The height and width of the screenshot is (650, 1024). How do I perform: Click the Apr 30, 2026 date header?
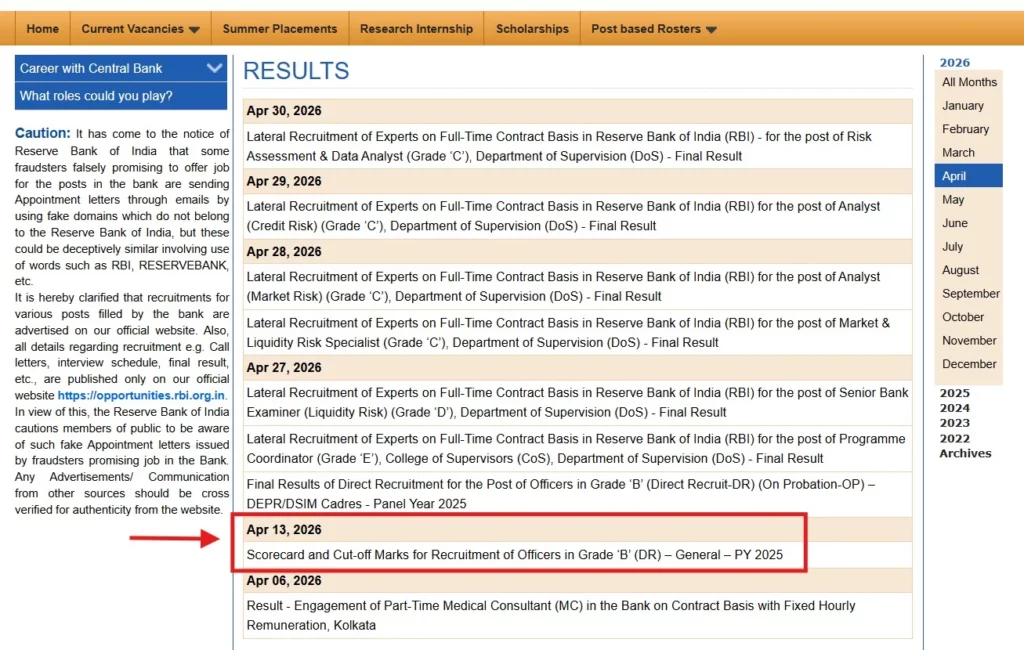tap(283, 111)
